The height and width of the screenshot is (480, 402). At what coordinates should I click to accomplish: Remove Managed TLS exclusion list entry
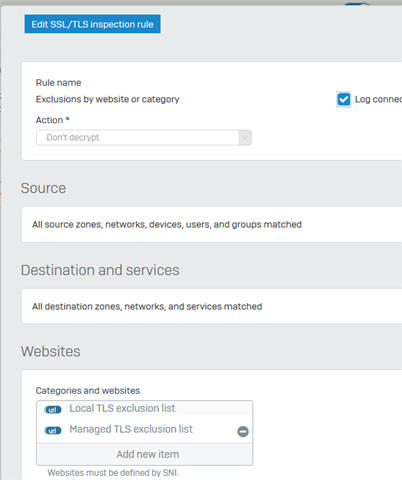pos(243,431)
